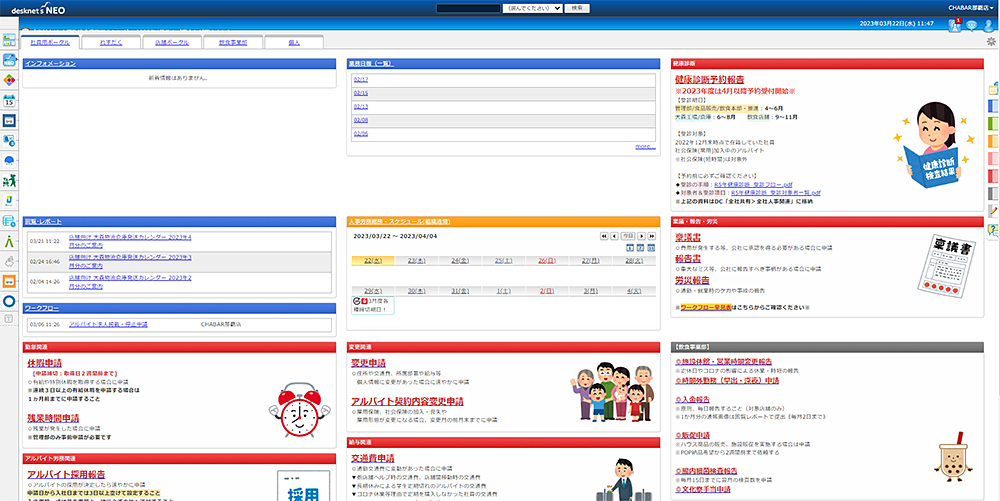Open 労災報告 link
This screenshot has height=501, width=1000.
(x=692, y=280)
